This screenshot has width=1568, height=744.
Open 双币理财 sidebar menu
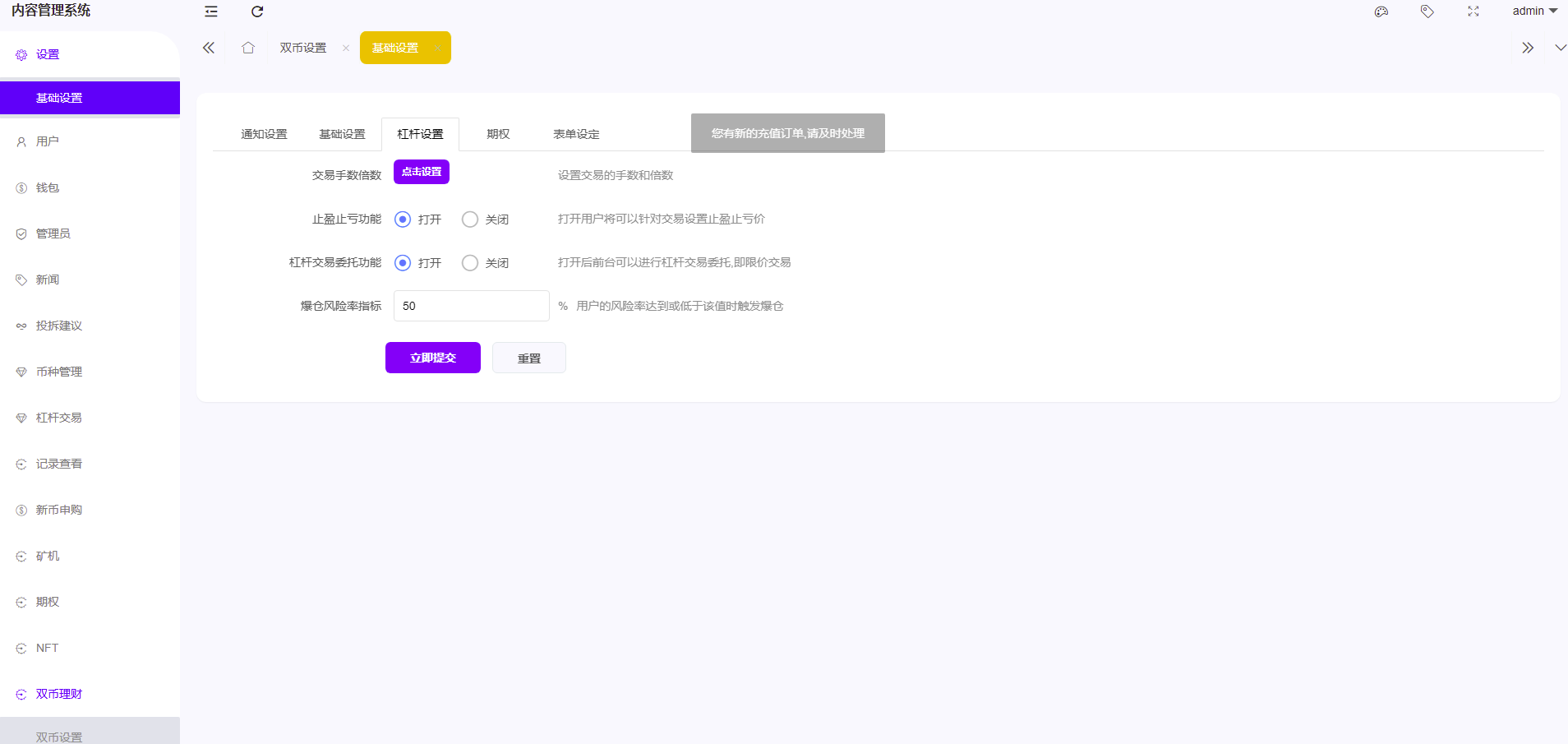pyautogui.click(x=90, y=694)
